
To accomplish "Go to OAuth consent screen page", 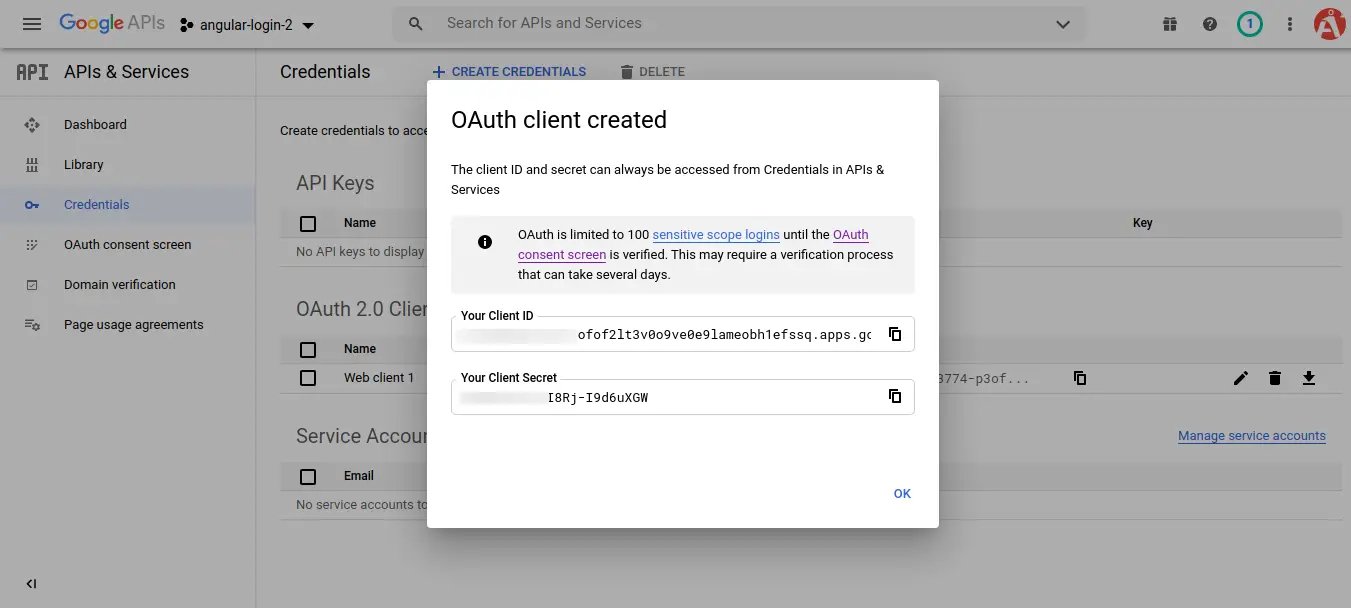I will pyautogui.click(x=127, y=245).
